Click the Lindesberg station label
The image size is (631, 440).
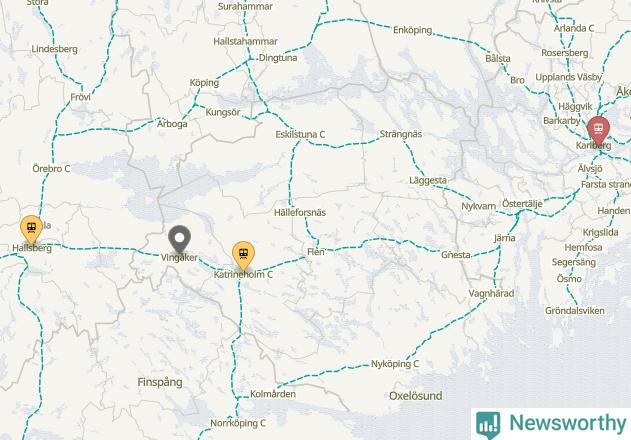click(x=54, y=49)
